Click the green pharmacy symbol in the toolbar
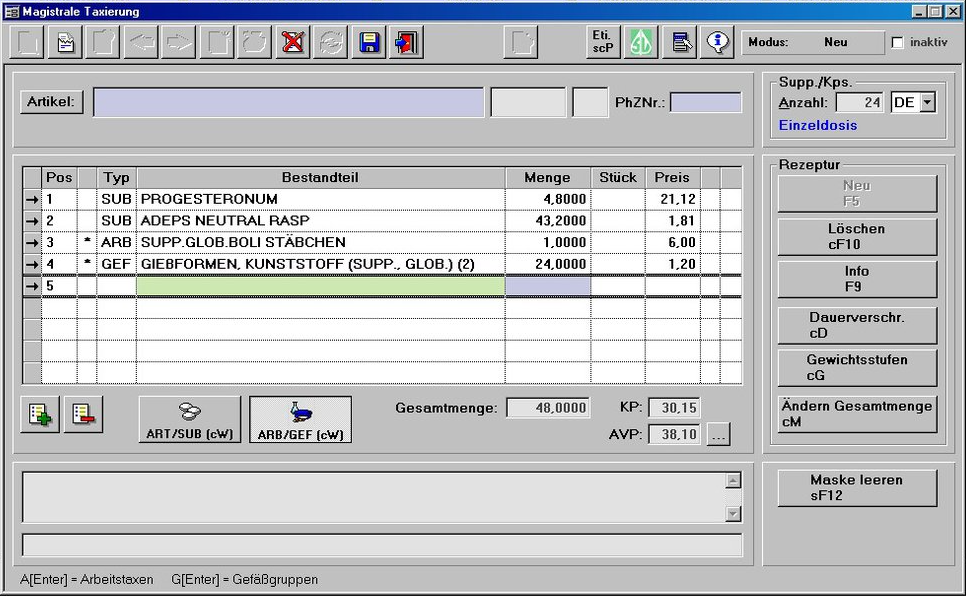The height and width of the screenshot is (596, 966). [x=640, y=41]
